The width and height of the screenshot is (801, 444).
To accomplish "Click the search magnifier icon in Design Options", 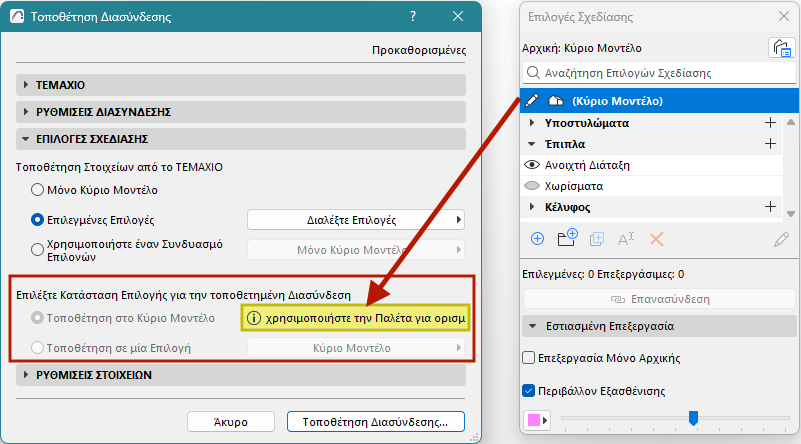I will (533, 73).
